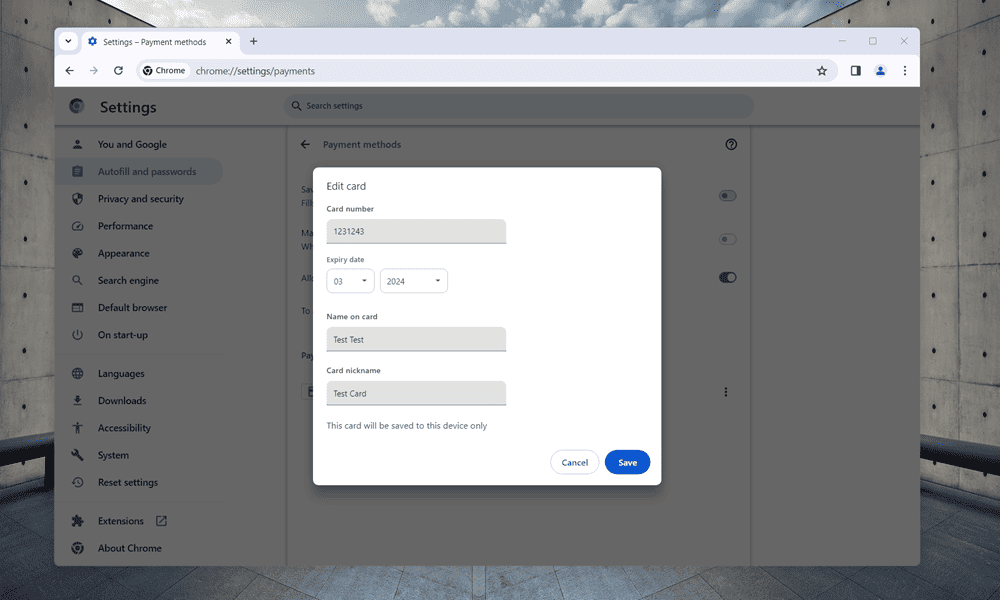Open Appearance settings section
The image size is (1000, 600).
click(123, 253)
